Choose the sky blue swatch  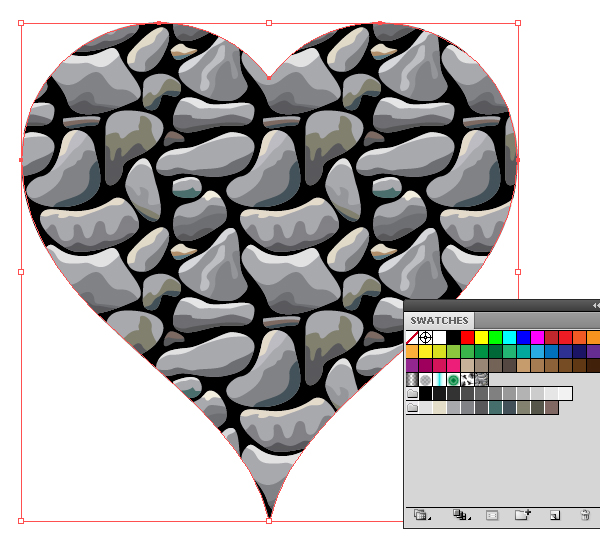tap(537, 351)
